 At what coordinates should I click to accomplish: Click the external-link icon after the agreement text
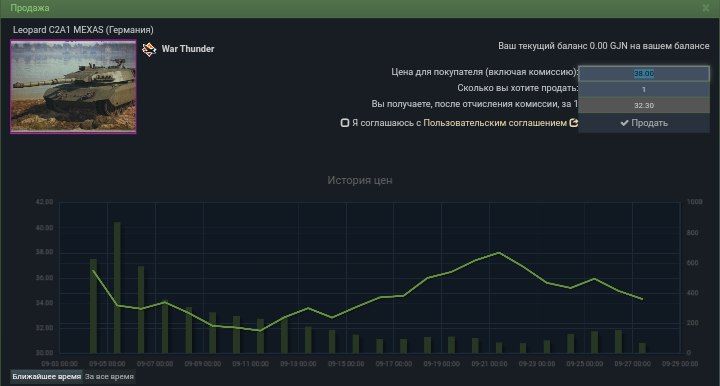click(x=574, y=123)
